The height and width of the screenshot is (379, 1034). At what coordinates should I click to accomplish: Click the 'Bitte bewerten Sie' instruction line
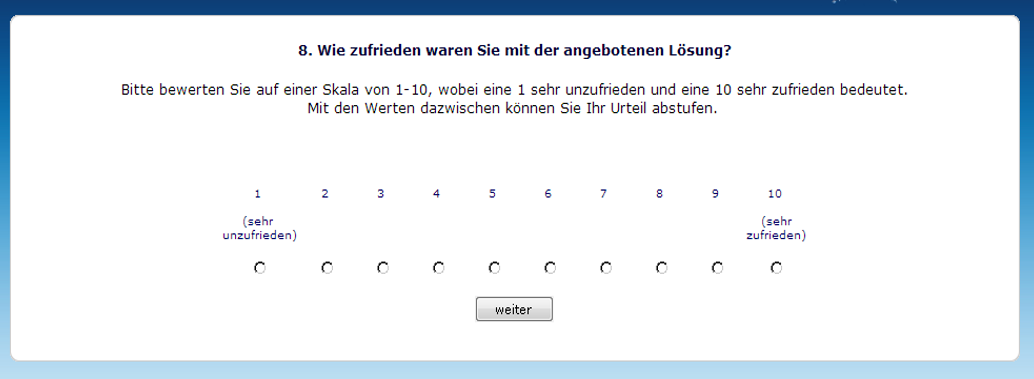[x=514, y=90]
